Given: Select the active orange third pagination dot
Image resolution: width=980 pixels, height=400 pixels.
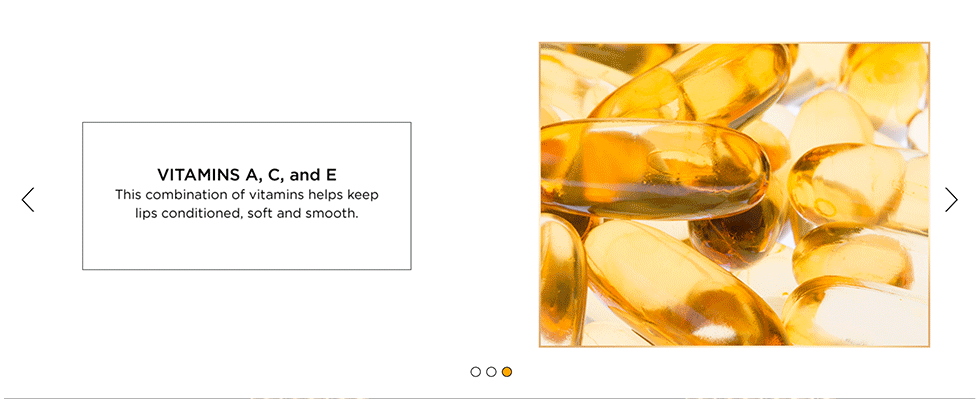Looking at the screenshot, I should (x=507, y=372).
